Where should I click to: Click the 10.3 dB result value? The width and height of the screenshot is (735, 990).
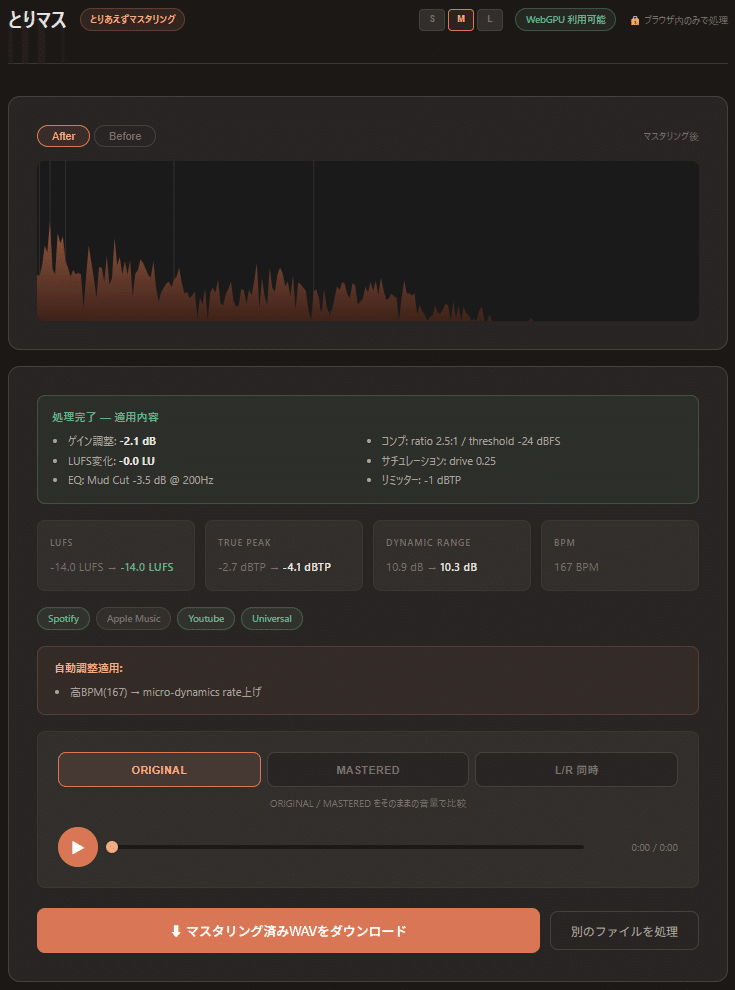[458, 567]
